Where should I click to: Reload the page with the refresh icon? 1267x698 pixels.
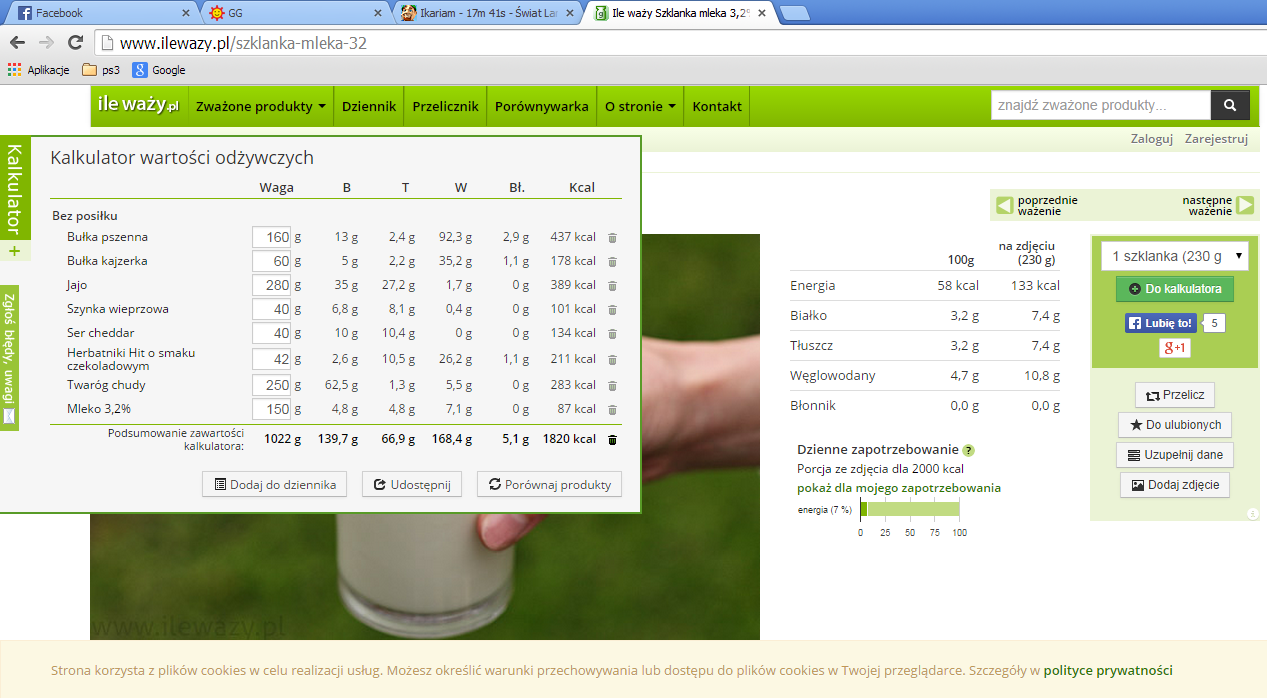tap(75, 43)
